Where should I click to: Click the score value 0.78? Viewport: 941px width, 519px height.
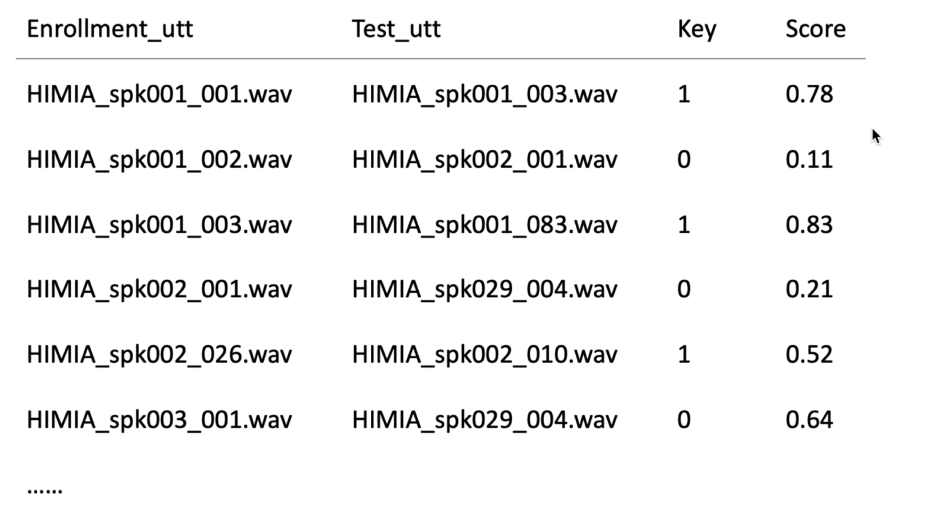[809, 95]
